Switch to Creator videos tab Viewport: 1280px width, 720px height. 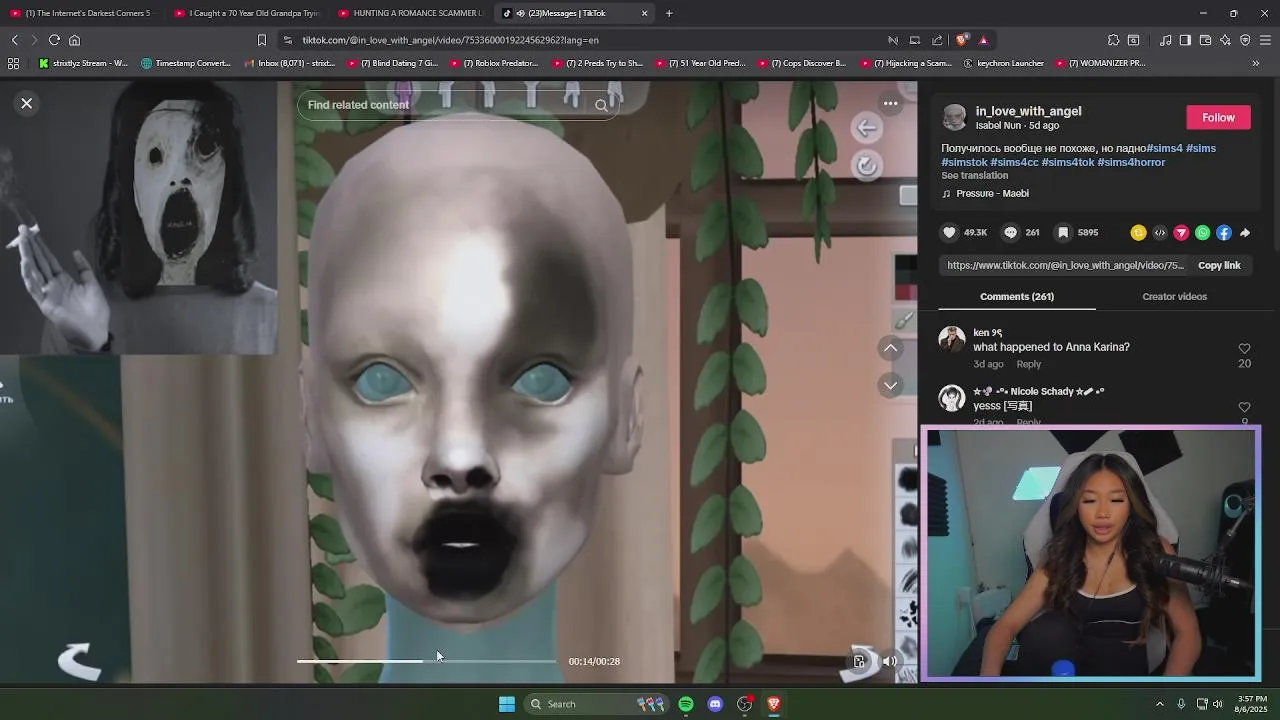1174,297
